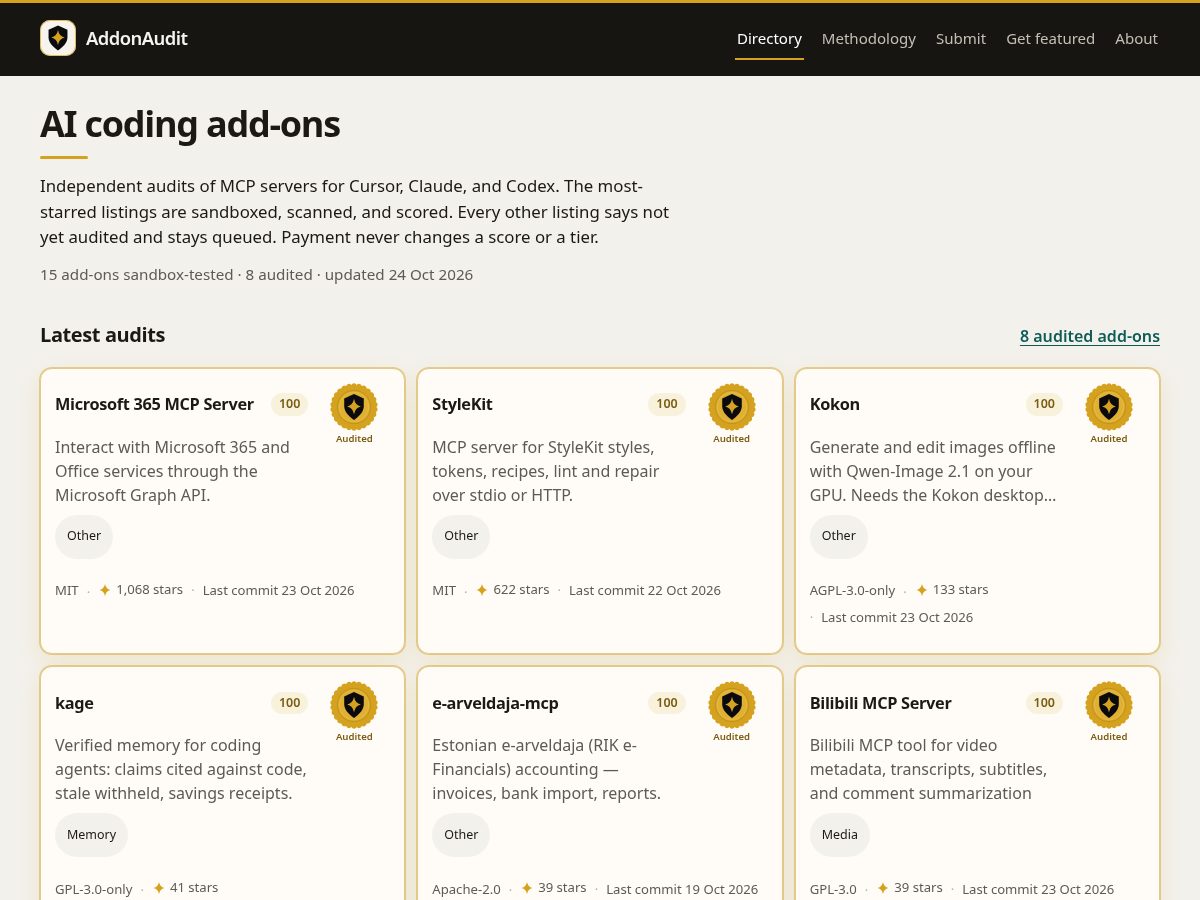Click the star icon on Bilibili MCP Server card
This screenshot has height=900, width=1200.
click(x=883, y=888)
